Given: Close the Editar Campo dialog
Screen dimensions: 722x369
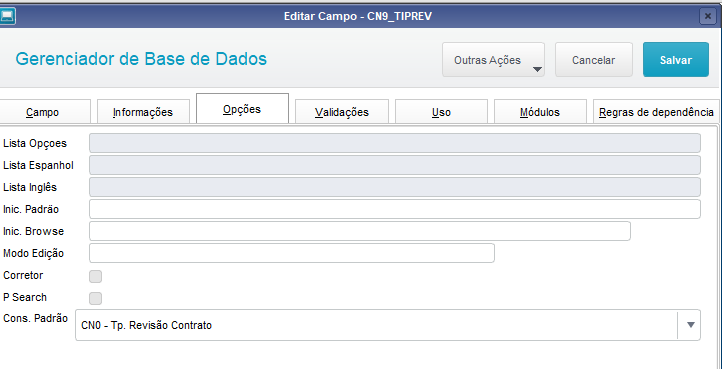Looking at the screenshot, I should 707,17.
